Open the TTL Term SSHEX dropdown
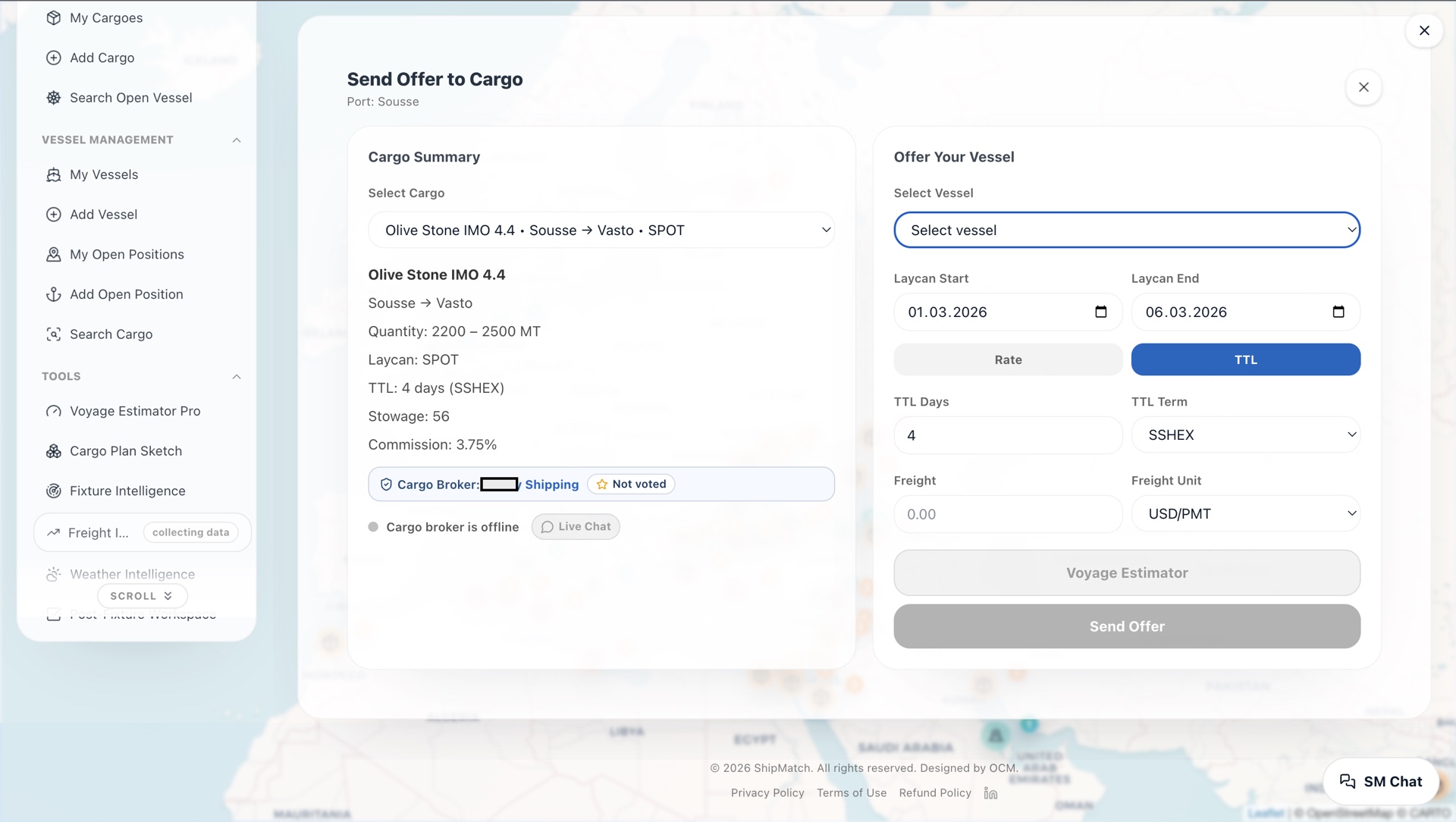This screenshot has width=1456, height=822. click(1245, 435)
